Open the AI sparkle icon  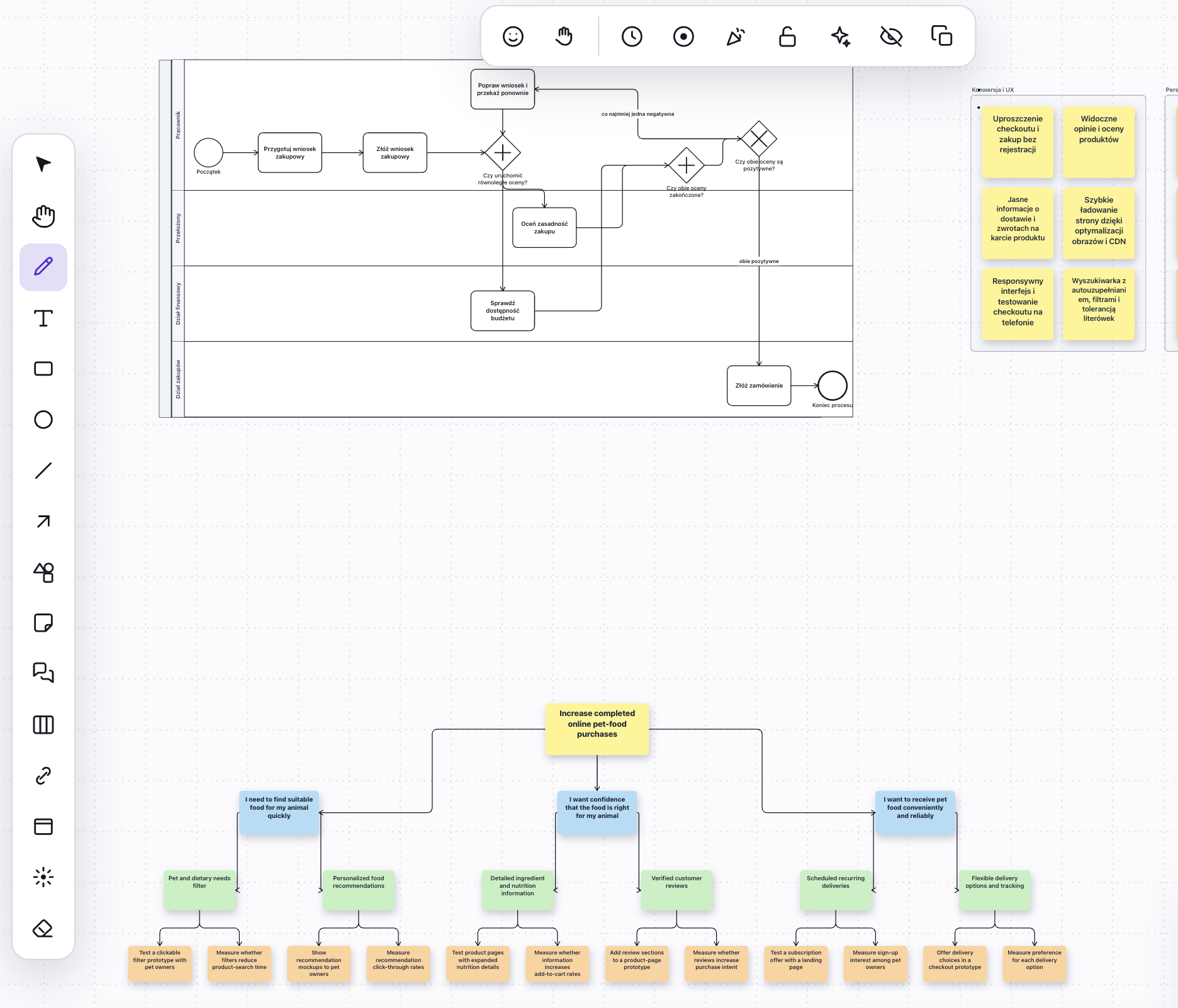tap(840, 36)
